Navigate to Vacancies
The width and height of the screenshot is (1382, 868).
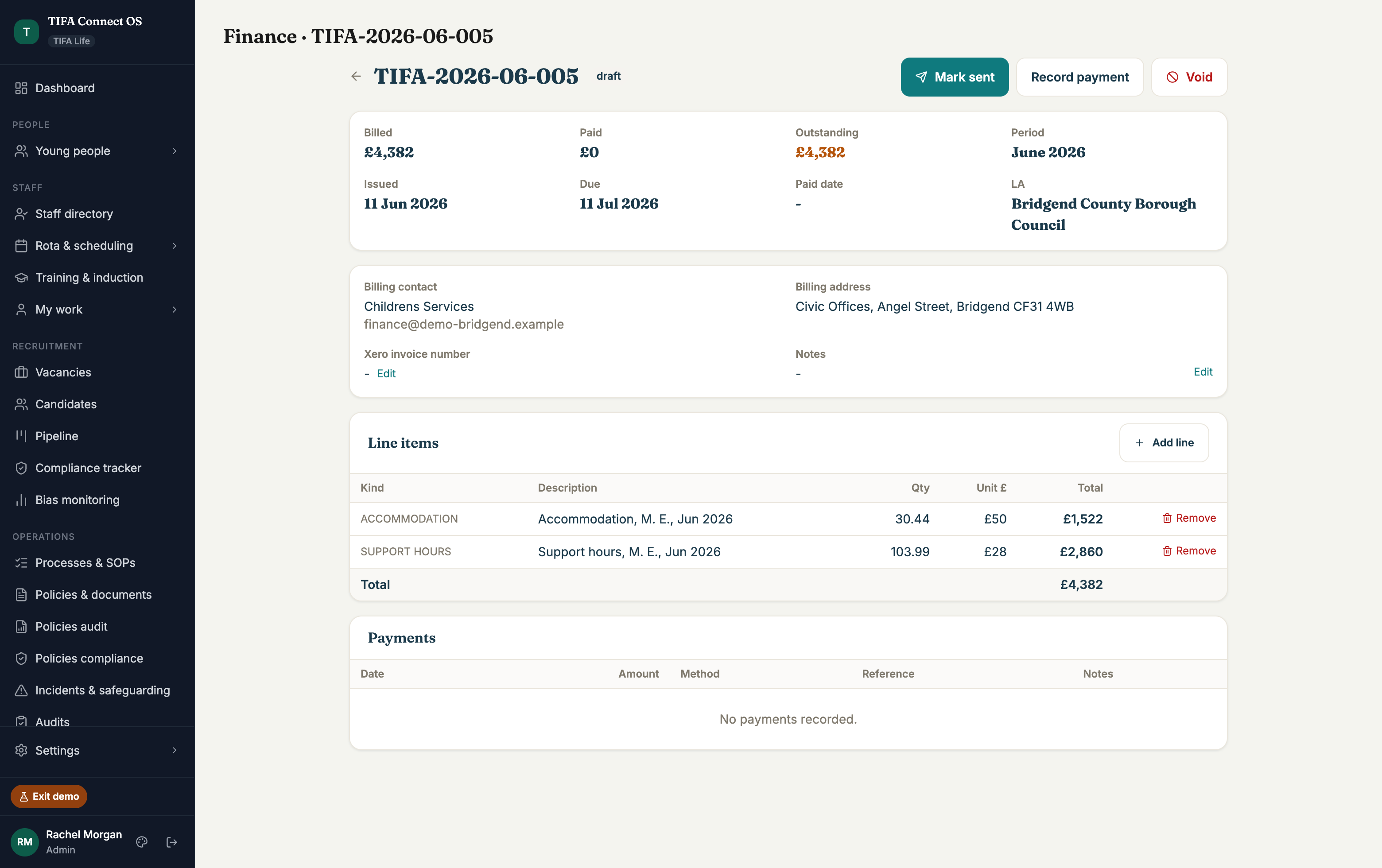(97, 372)
